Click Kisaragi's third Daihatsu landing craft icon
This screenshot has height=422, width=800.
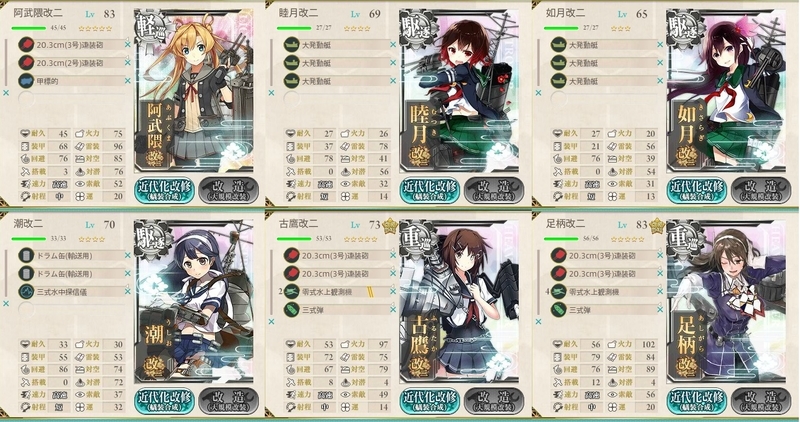pyautogui.click(x=559, y=81)
